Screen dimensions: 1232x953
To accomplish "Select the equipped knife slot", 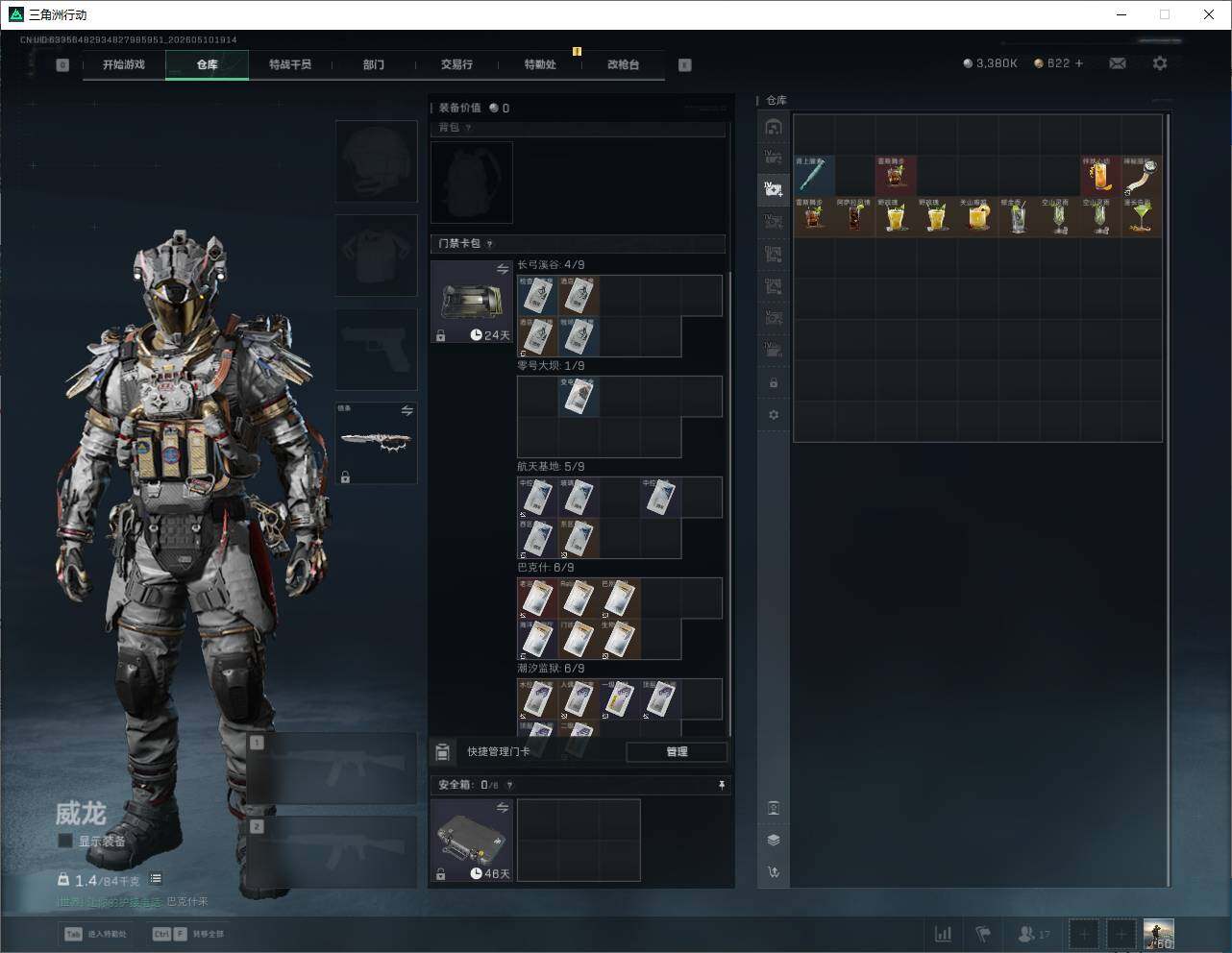I will [x=376, y=442].
